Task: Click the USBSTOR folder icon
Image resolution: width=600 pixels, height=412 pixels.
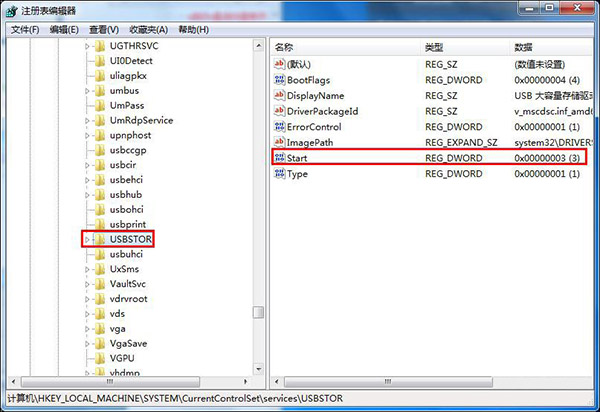Action: point(100,240)
